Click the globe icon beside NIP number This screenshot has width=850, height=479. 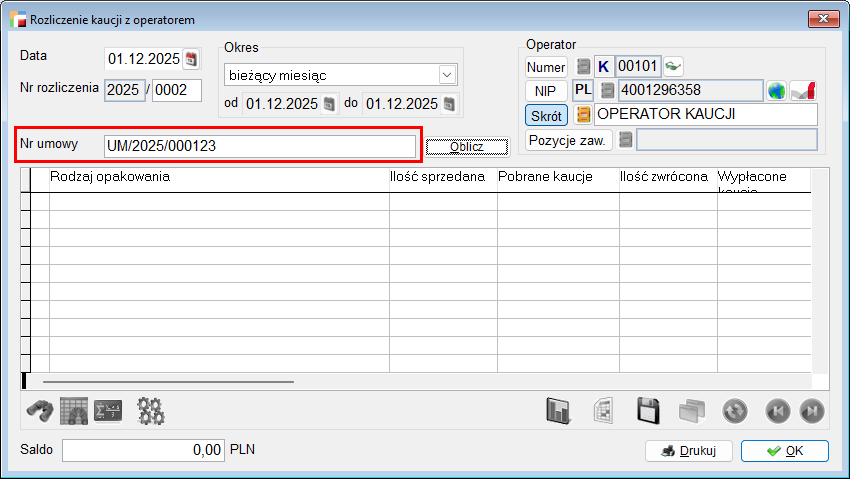(777, 91)
